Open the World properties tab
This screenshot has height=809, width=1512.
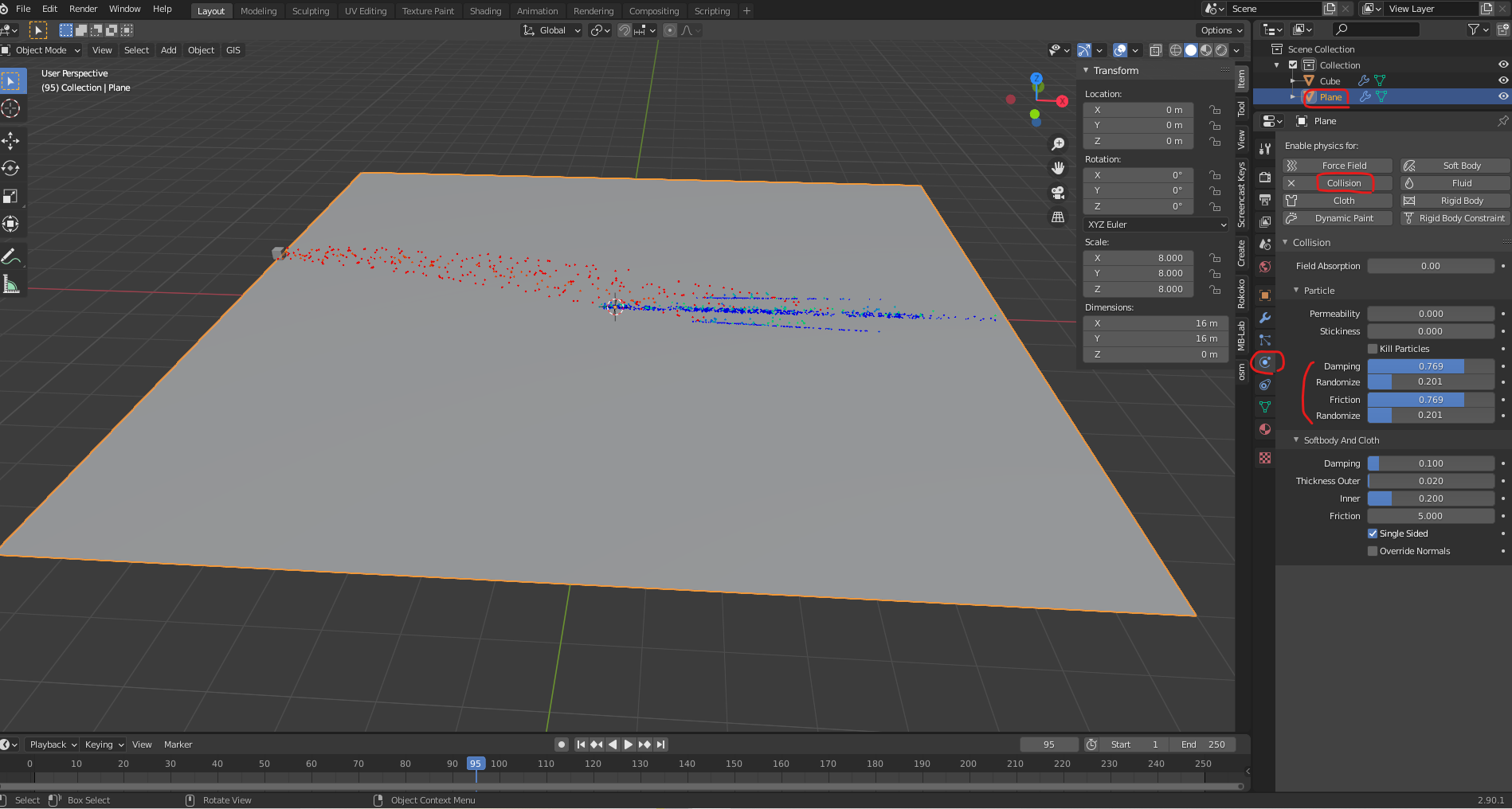pyautogui.click(x=1265, y=267)
